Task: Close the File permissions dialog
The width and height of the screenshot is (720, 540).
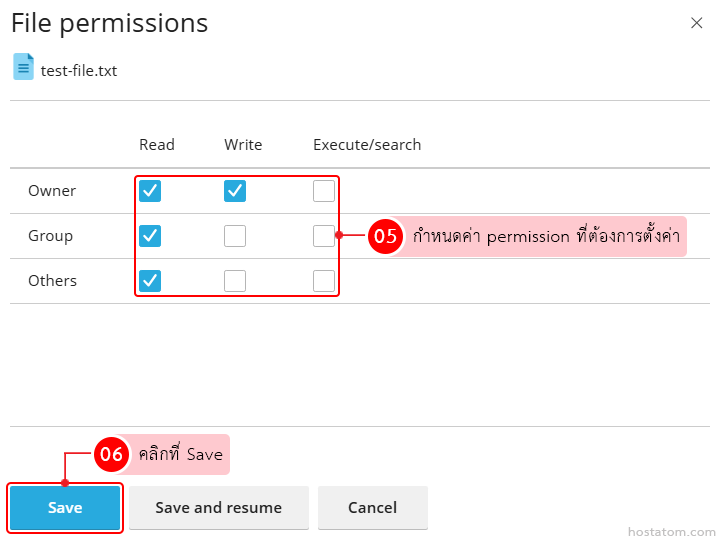Action: click(x=697, y=23)
